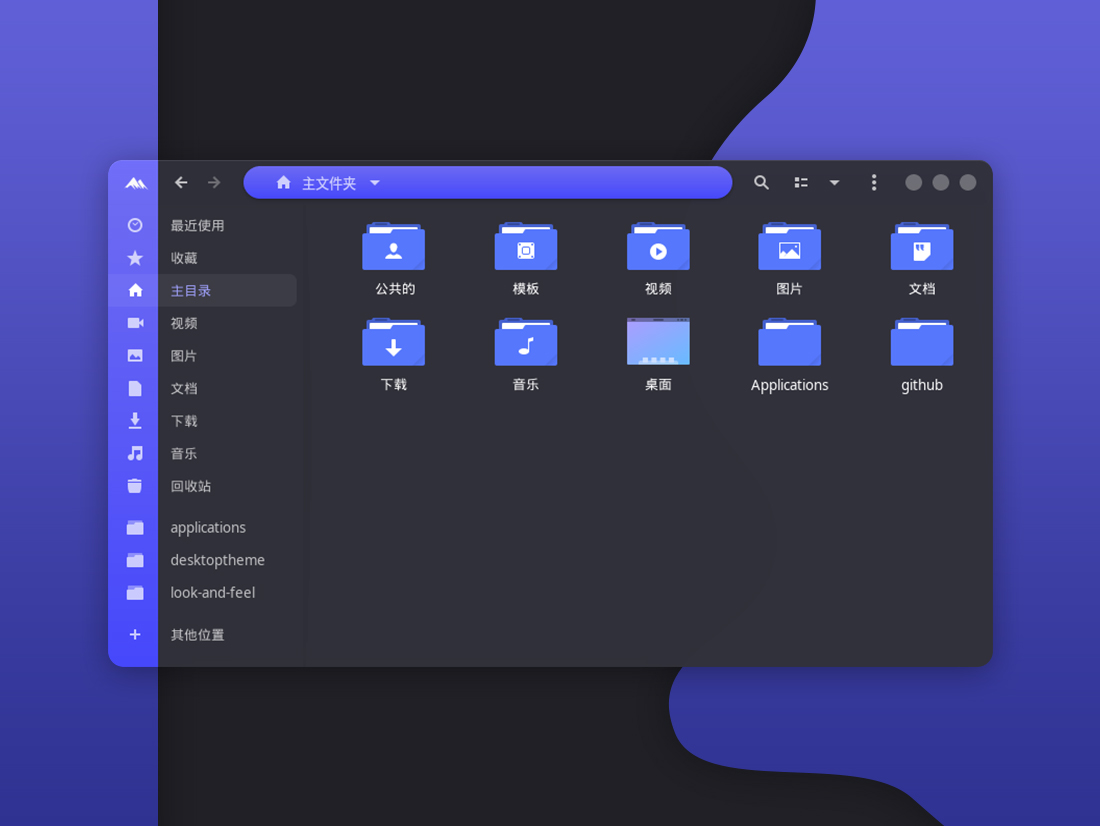Open the three-dot menu
Screen dimensions: 1100x826
tap(873, 182)
